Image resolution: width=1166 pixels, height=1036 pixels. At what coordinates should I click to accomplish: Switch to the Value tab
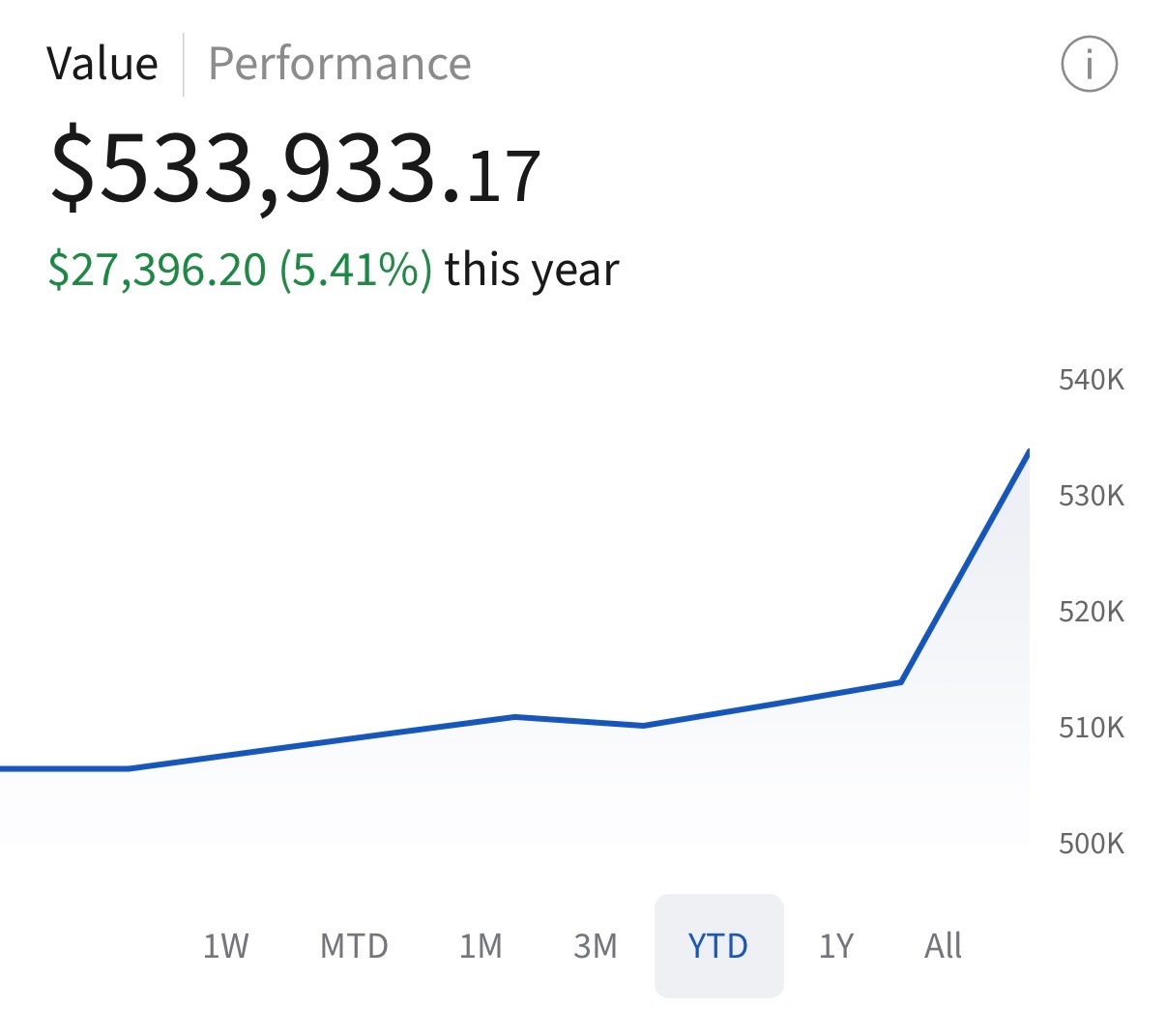click(x=102, y=65)
